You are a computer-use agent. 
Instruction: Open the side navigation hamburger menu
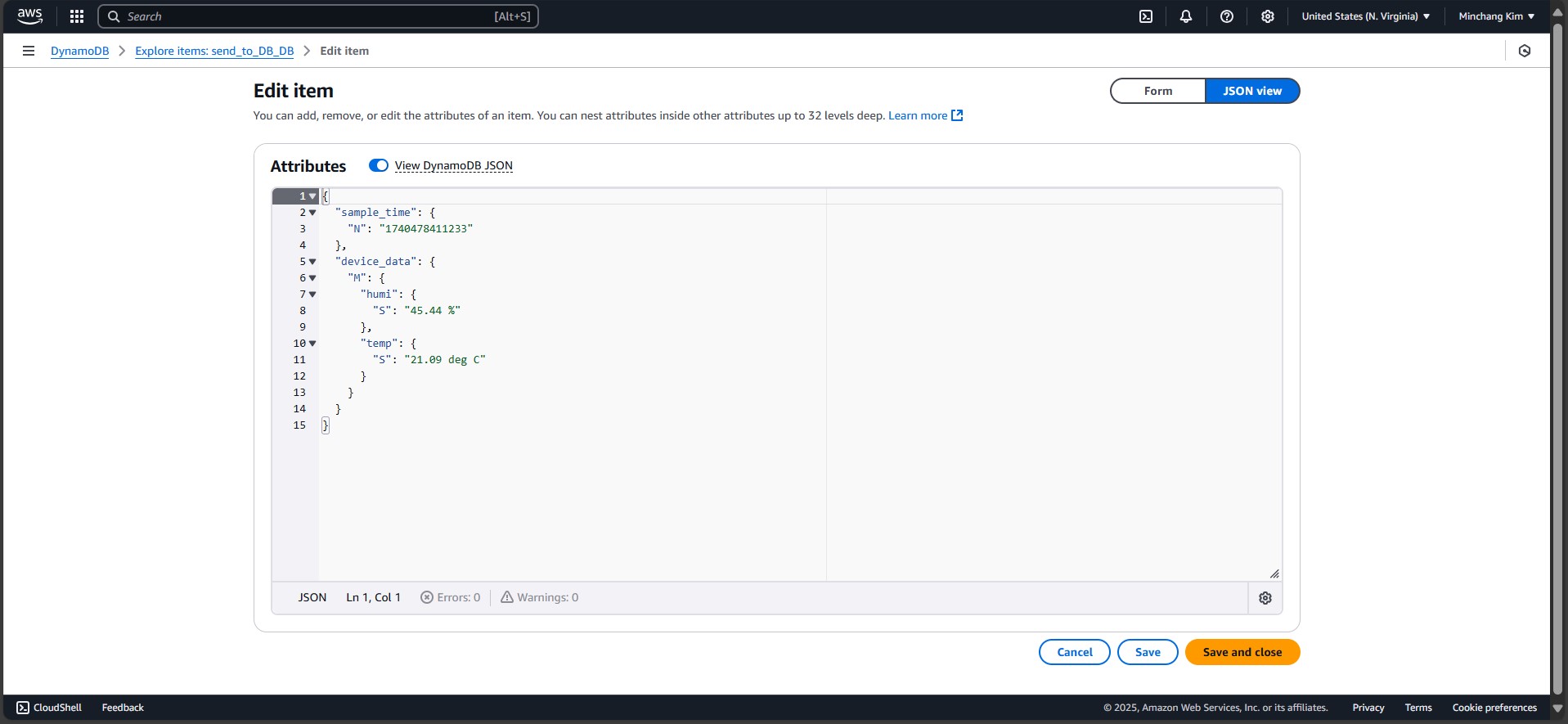[29, 51]
